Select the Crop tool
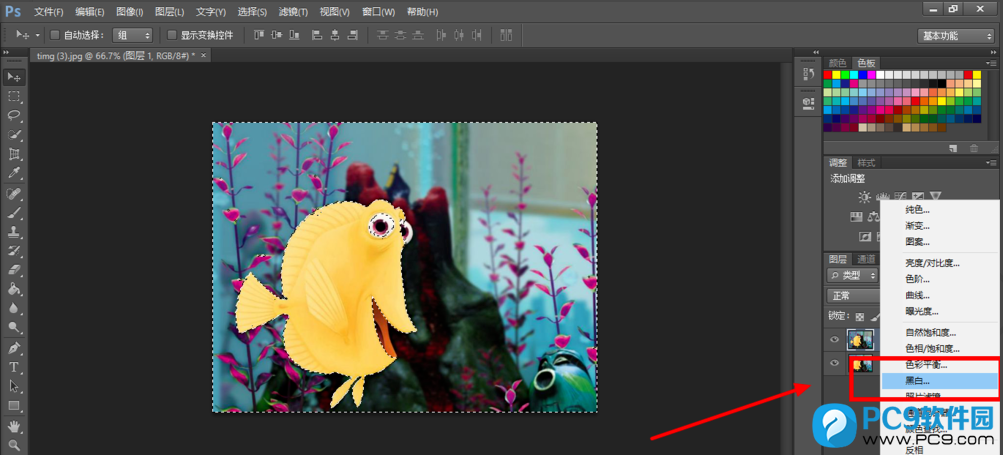Screen dimensions: 1003x455 pyautogui.click(x=13, y=154)
